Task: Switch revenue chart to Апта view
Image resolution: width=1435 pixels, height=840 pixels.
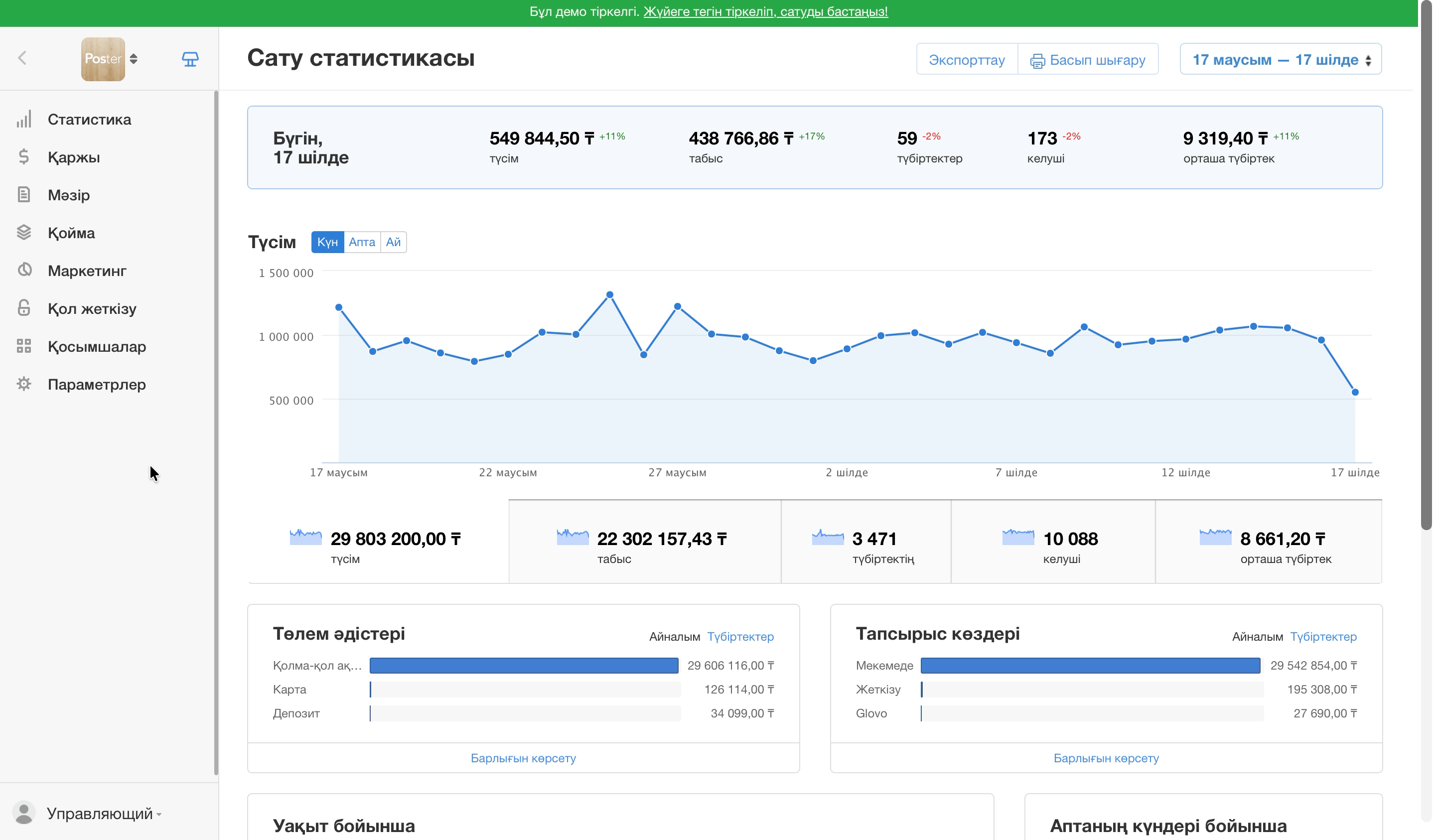Action: pyautogui.click(x=362, y=242)
